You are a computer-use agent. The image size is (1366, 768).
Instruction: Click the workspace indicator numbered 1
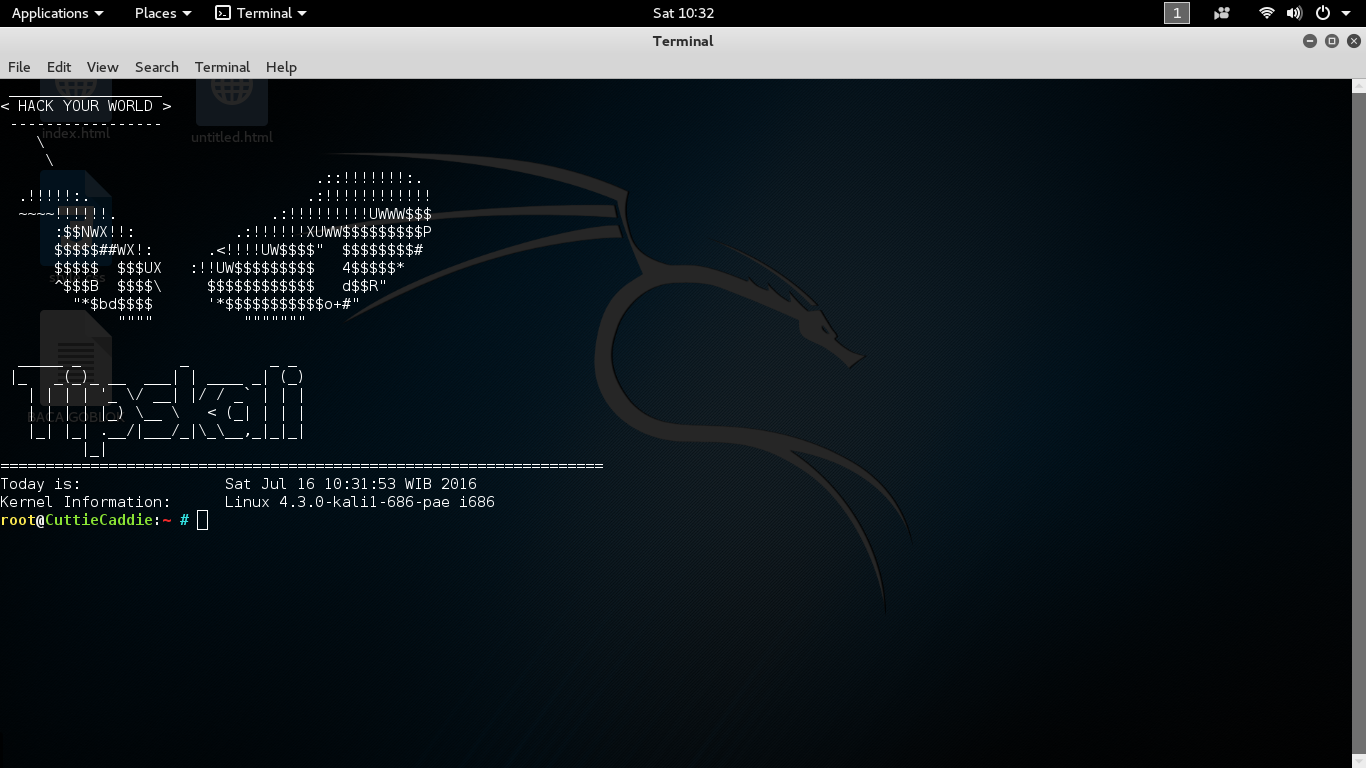1177,13
